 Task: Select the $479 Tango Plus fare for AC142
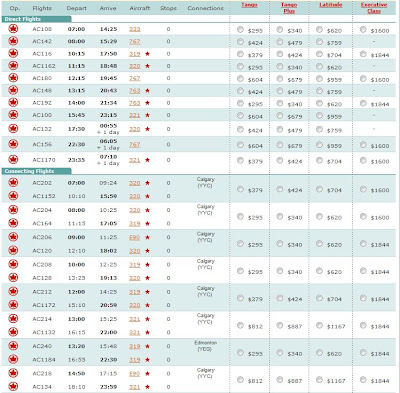(x=280, y=42)
